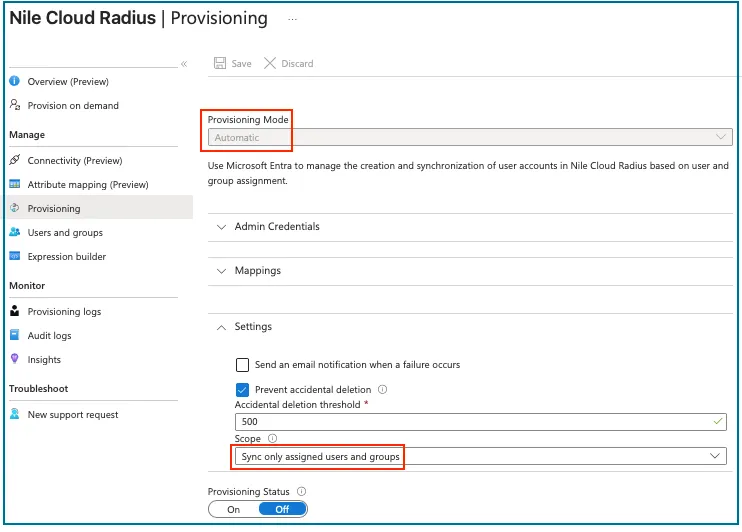Click the Audit logs book icon
742x532 pixels.
pos(15,335)
